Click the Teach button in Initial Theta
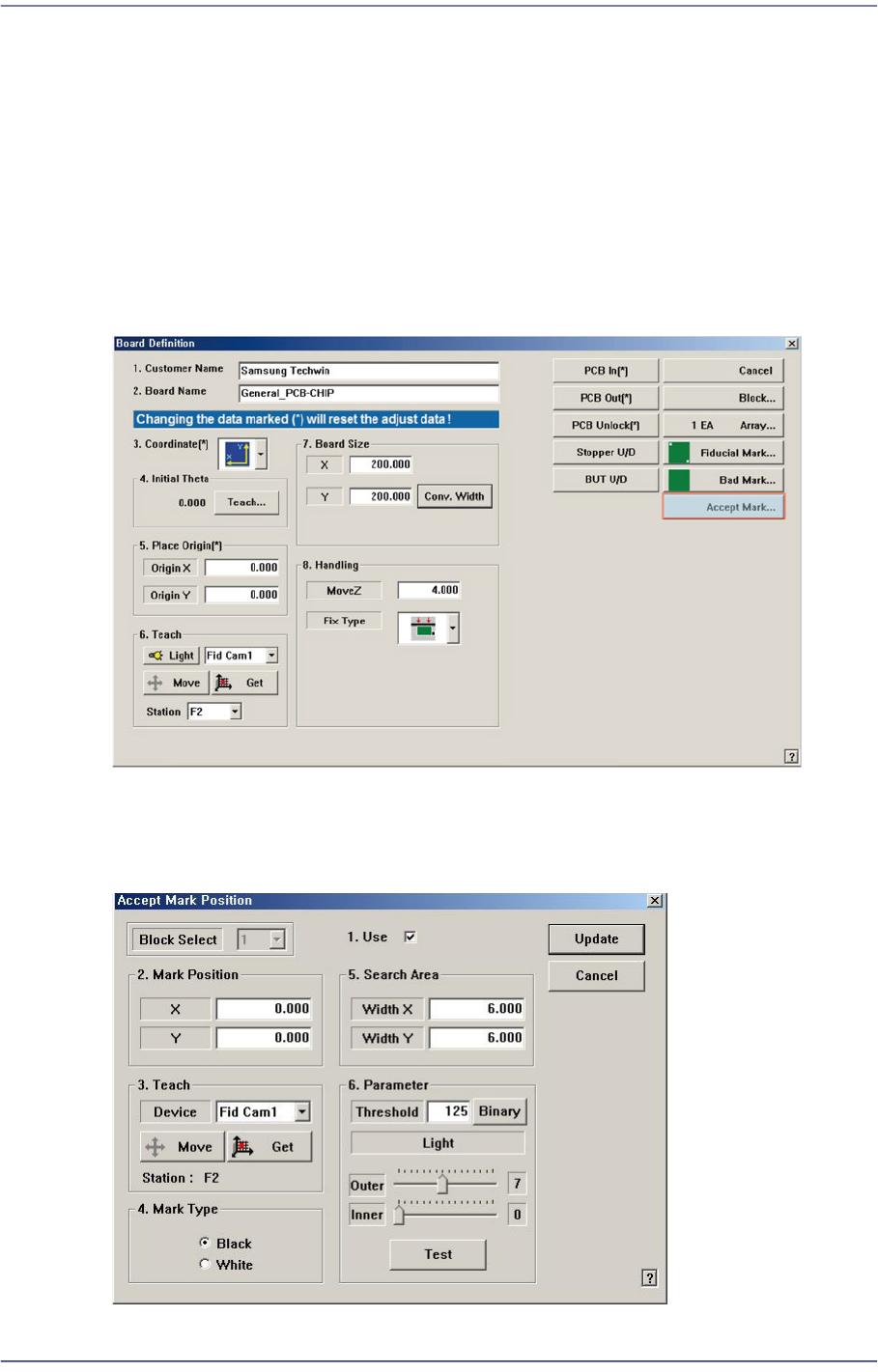Viewport: 878px width, 1372px height. point(246,502)
